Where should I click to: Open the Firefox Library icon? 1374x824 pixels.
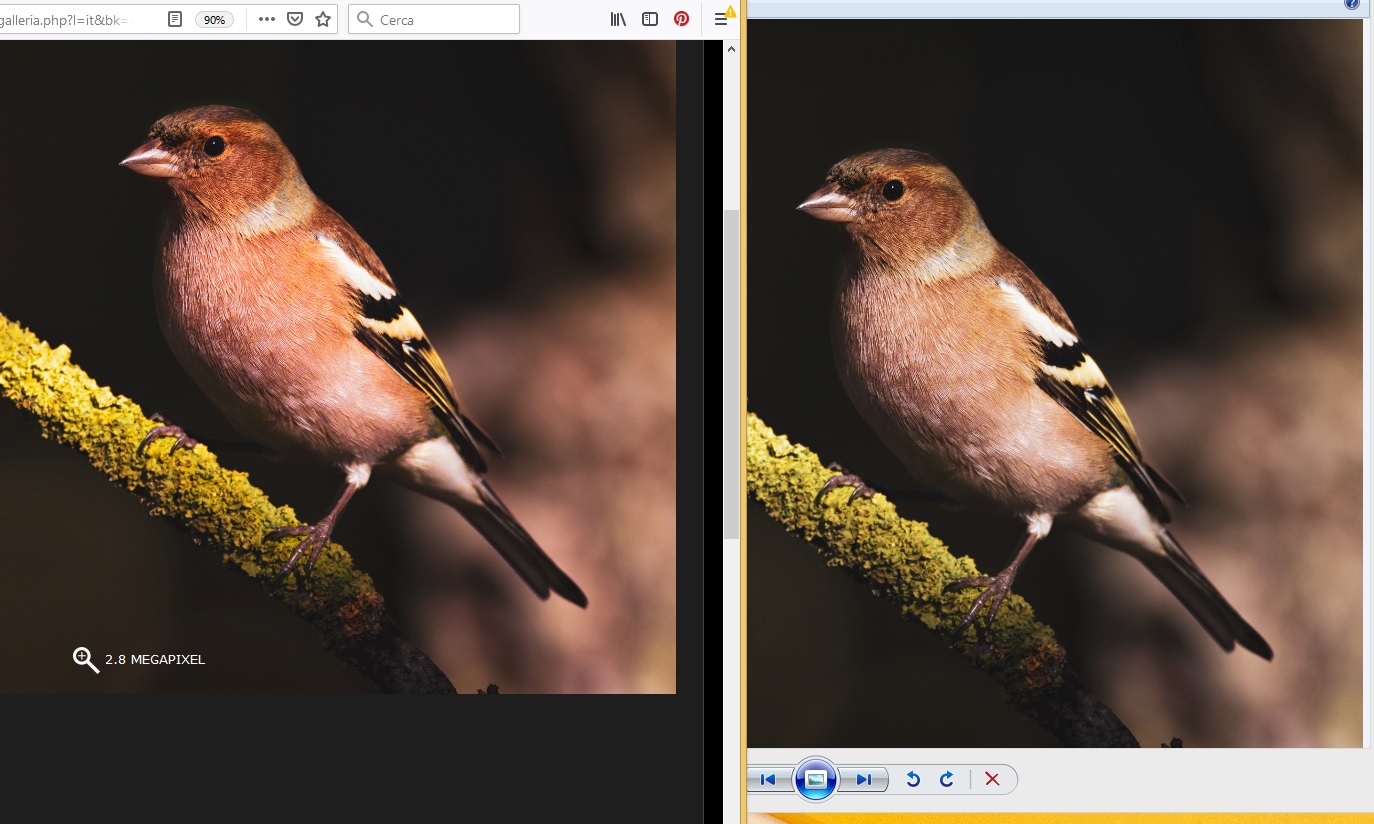coord(618,19)
